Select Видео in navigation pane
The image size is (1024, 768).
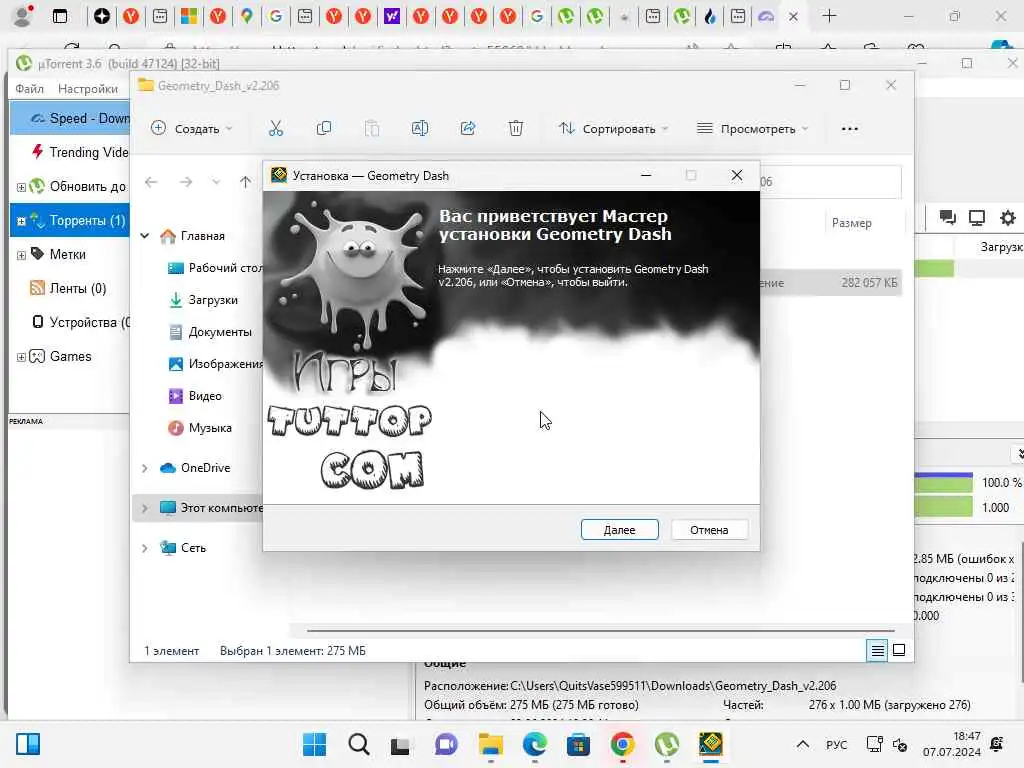pyautogui.click(x=196, y=396)
